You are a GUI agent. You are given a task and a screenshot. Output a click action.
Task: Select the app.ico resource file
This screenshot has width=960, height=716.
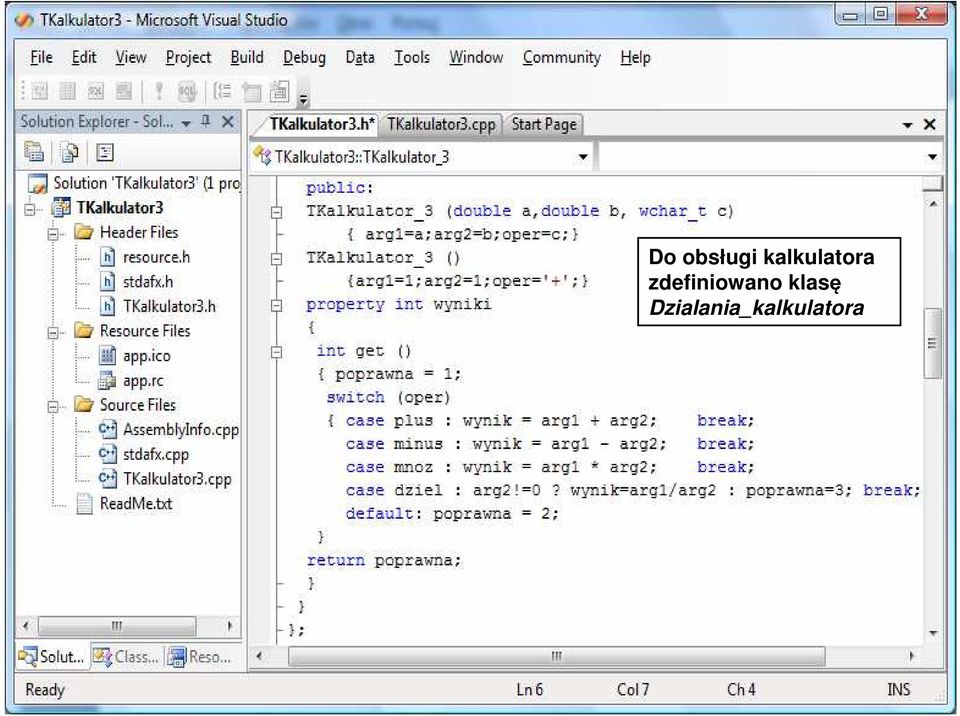146,356
